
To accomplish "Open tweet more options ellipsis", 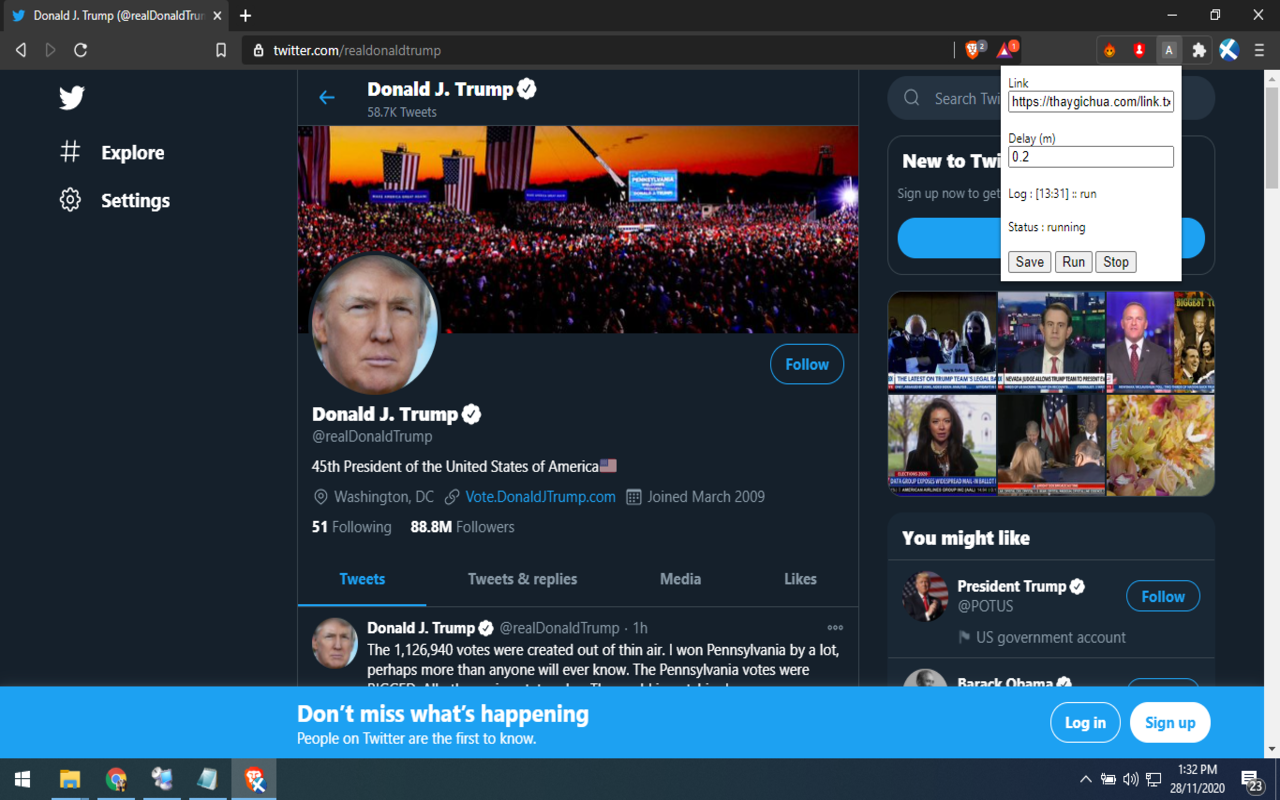I will [x=835, y=628].
